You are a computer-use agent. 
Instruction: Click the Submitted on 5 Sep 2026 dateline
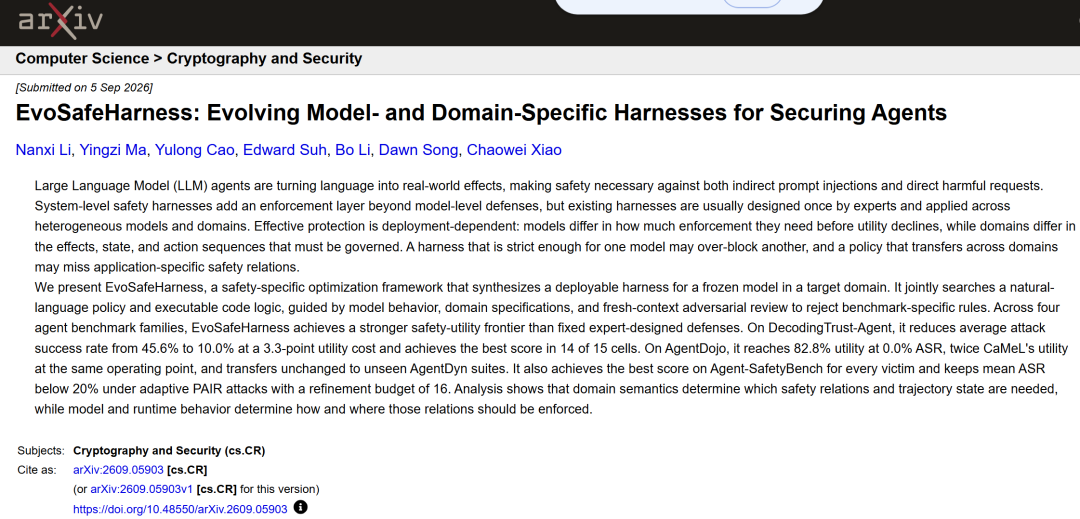84,87
